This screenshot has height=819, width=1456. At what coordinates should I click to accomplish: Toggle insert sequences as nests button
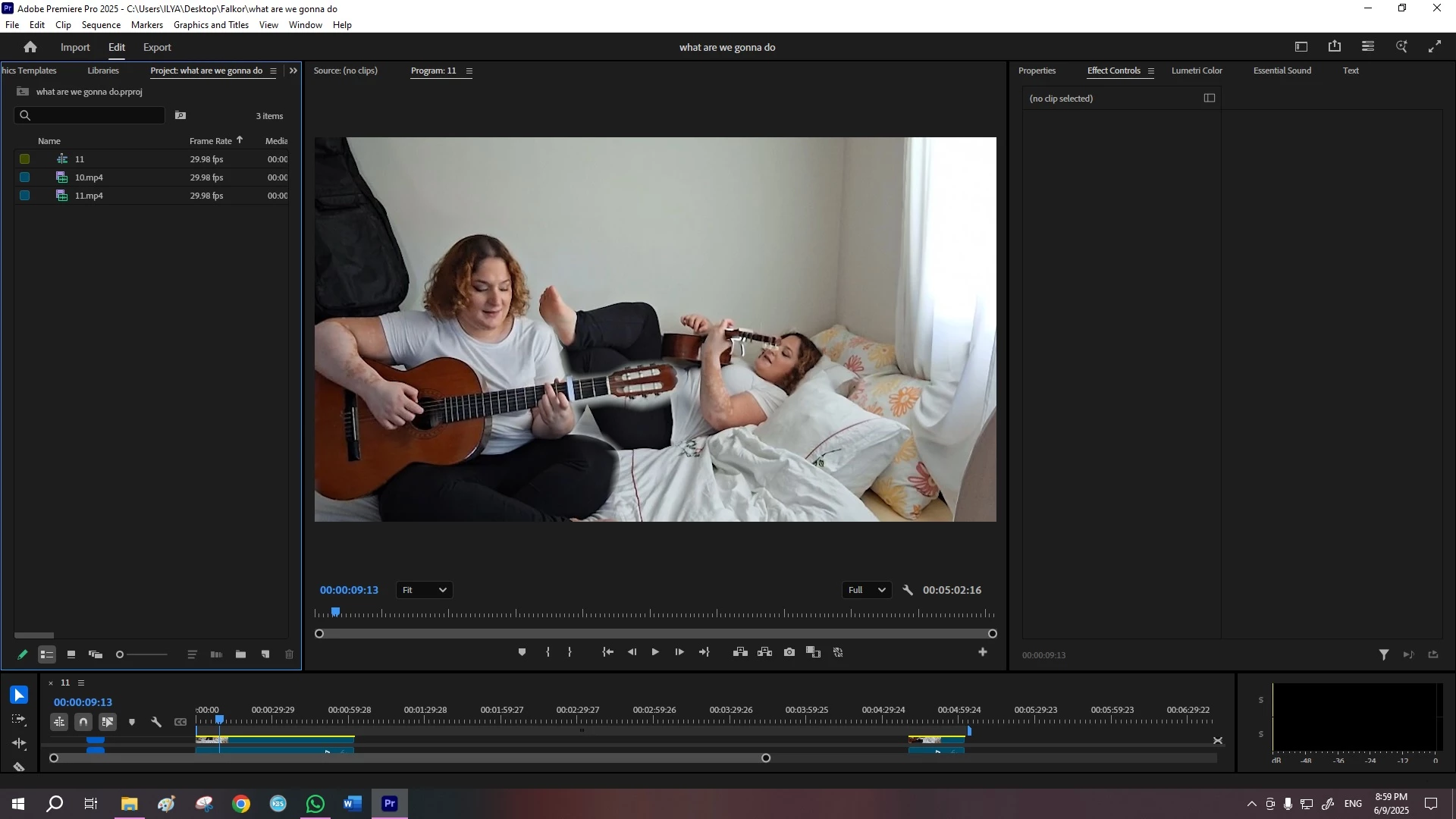(59, 722)
